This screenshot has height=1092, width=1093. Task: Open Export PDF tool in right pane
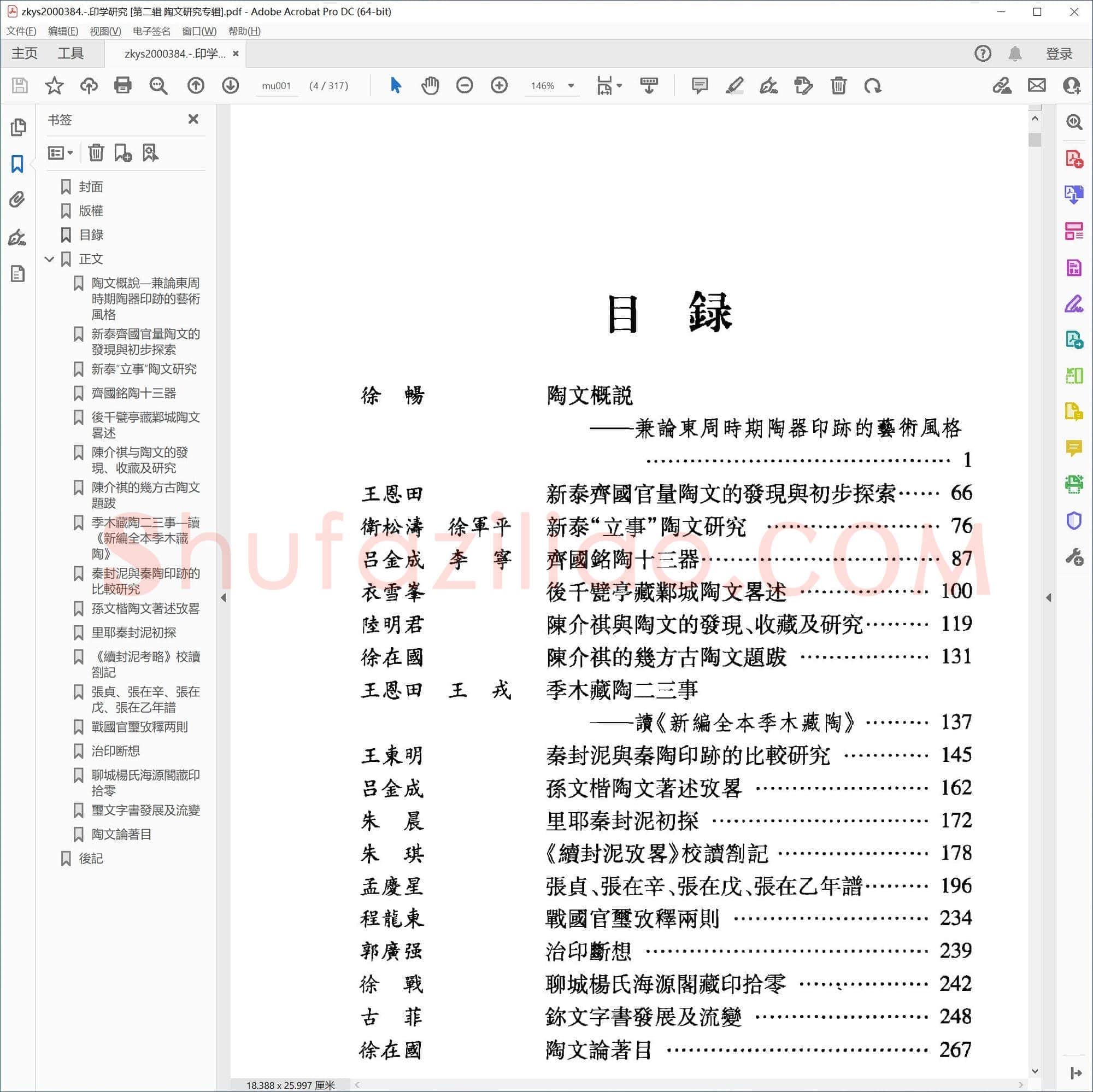[1074, 195]
